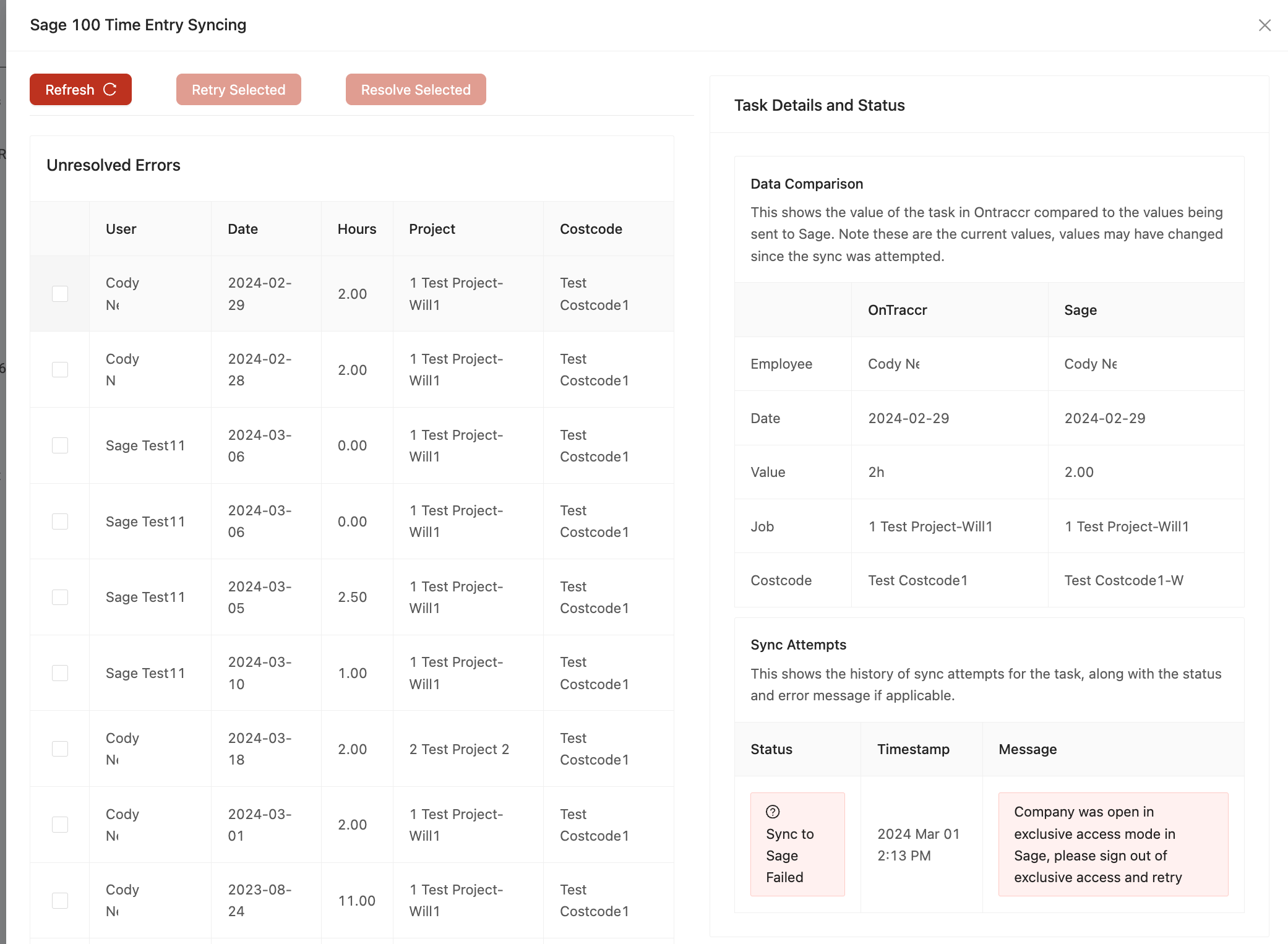Viewport: 1288px width, 944px height.
Task: Click the Sync to Sage Failed status badge
Action: (797, 844)
